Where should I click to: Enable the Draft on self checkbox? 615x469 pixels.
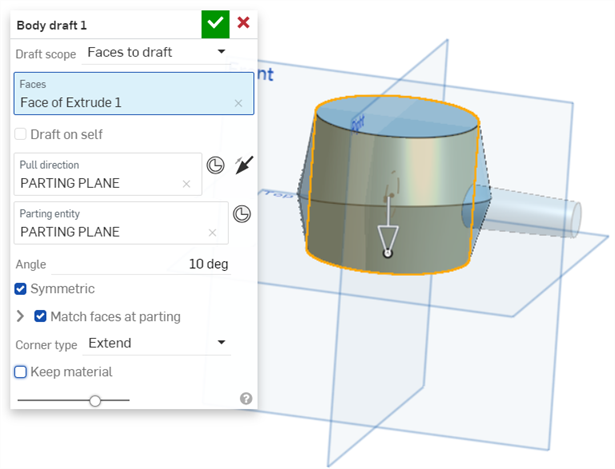(21, 134)
